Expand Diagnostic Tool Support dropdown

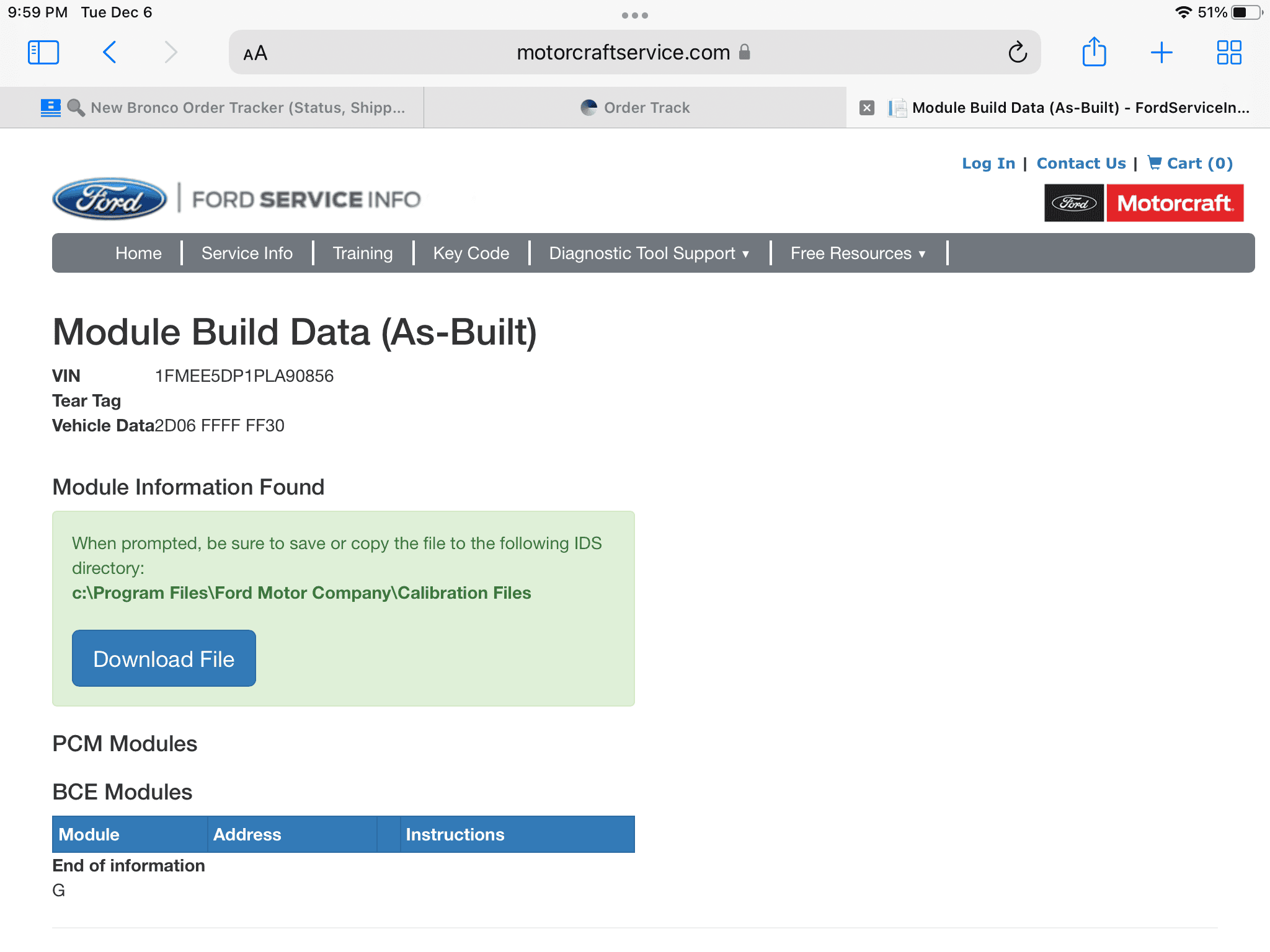pos(649,253)
